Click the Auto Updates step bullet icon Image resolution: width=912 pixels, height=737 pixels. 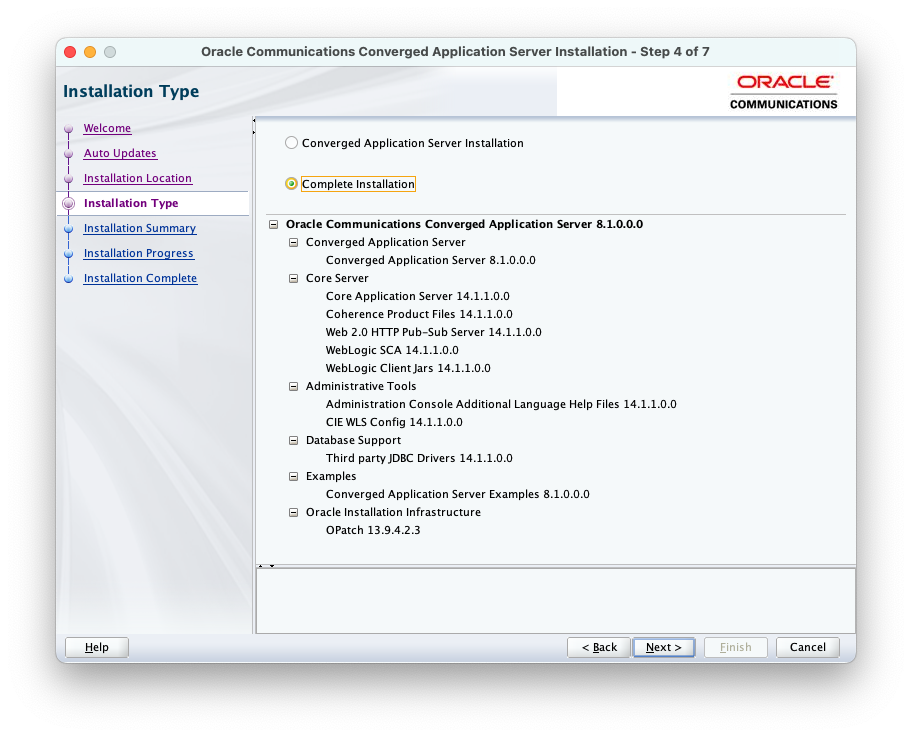(69, 154)
